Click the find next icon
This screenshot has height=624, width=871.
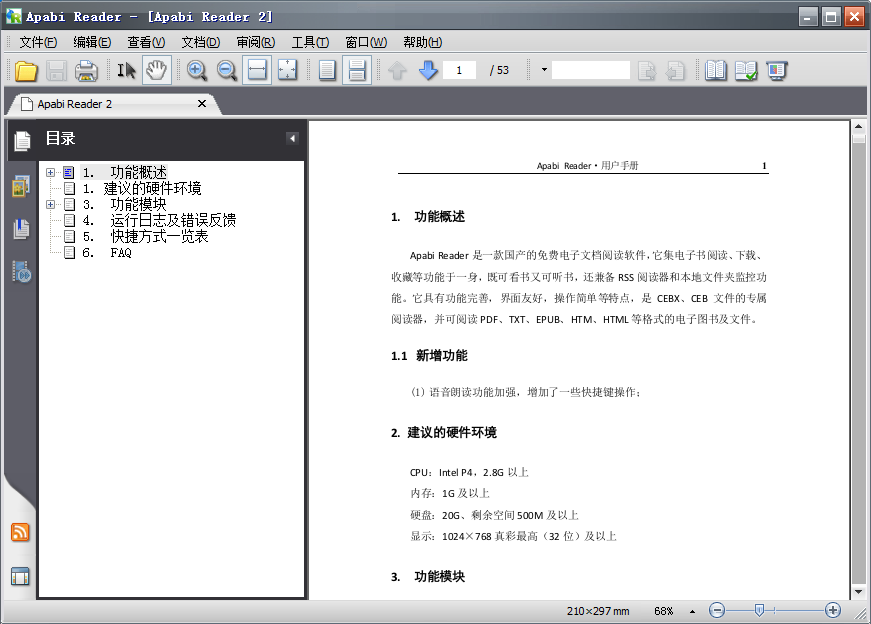[x=647, y=71]
